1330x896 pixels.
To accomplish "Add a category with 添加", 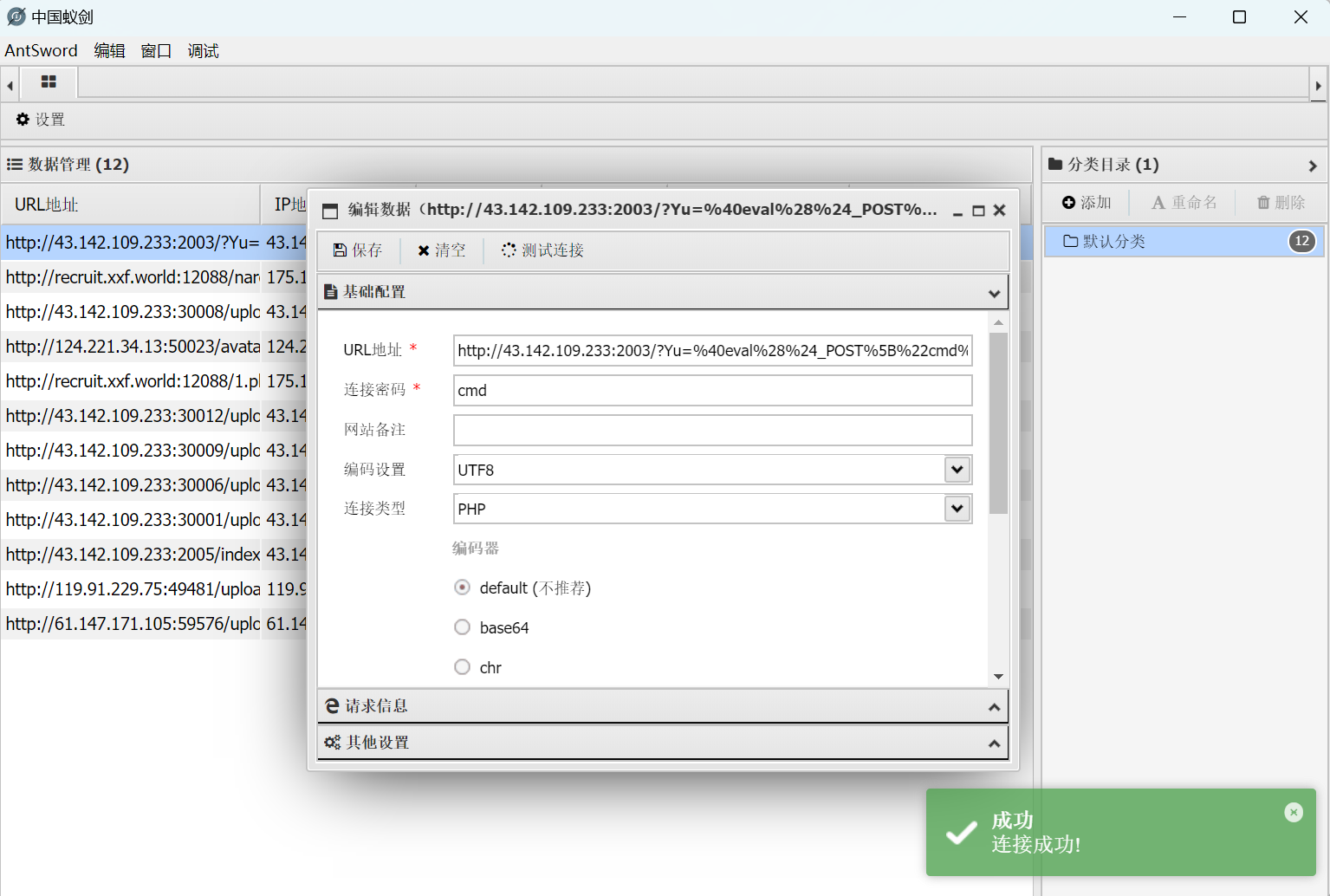I will coord(1087,202).
